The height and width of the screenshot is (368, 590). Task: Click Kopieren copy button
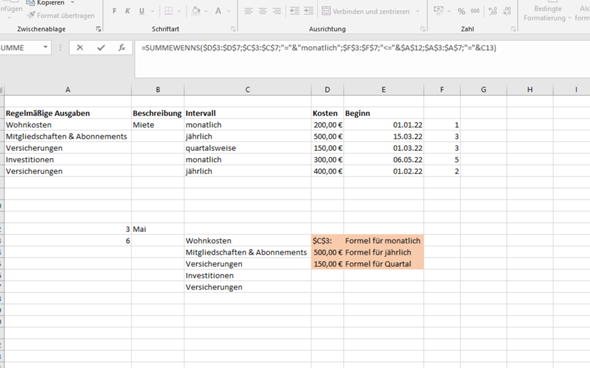pos(46,3)
